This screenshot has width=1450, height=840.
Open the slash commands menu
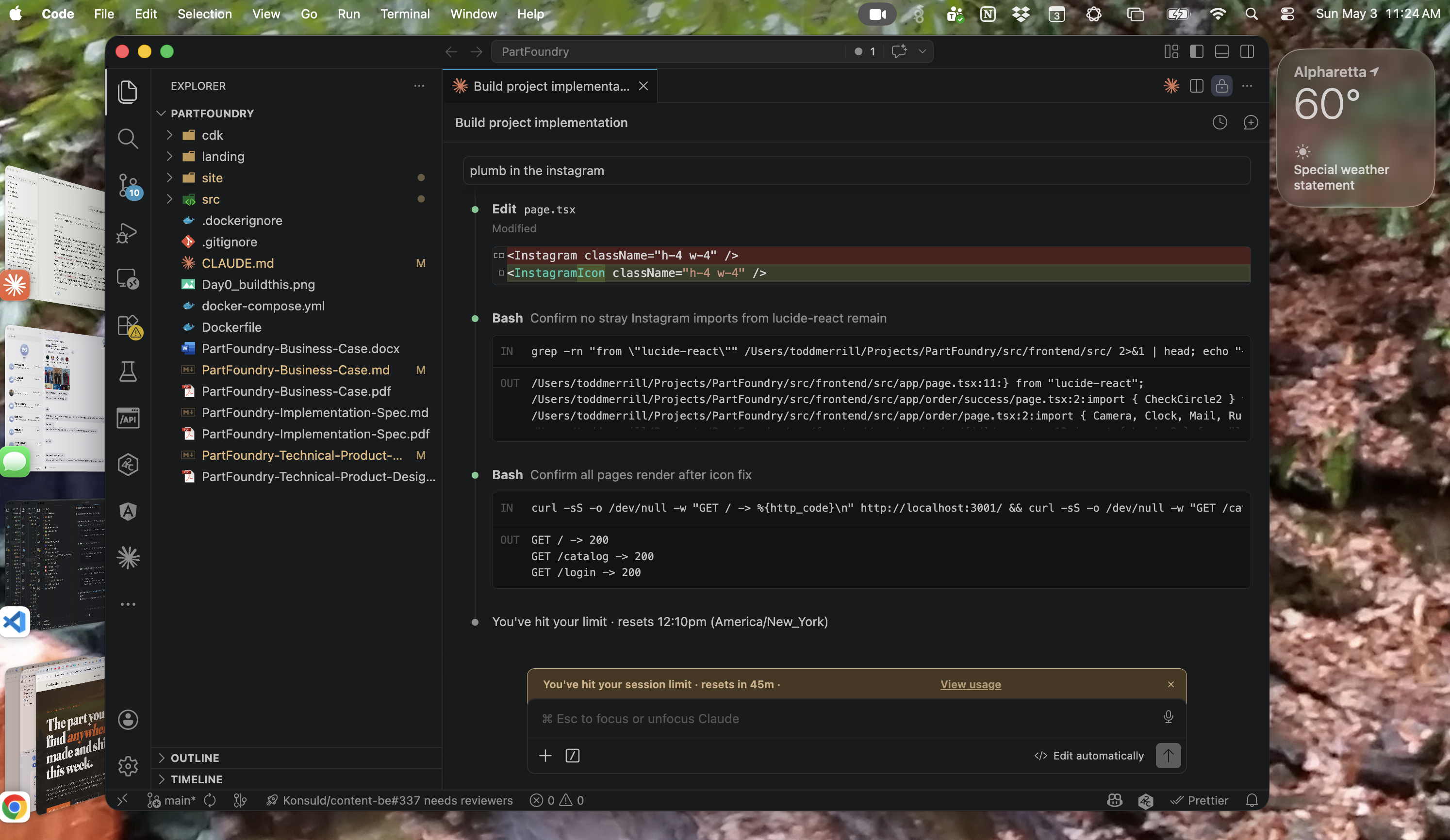point(573,756)
